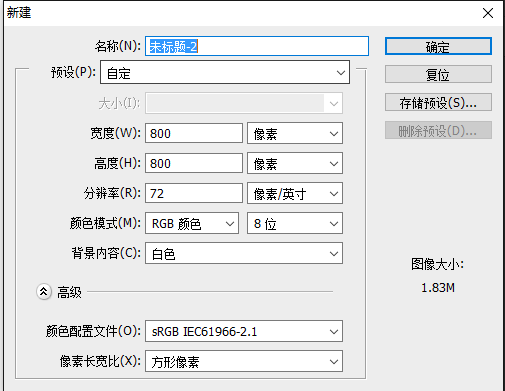Click the 高度 height input field
The width and height of the screenshot is (505, 391).
[194, 163]
